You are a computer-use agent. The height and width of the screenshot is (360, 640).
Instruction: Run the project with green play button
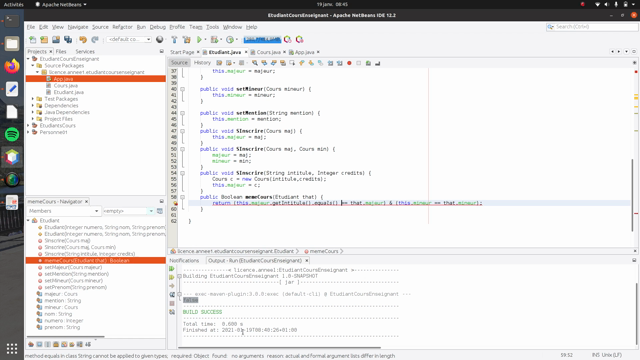coord(199,40)
